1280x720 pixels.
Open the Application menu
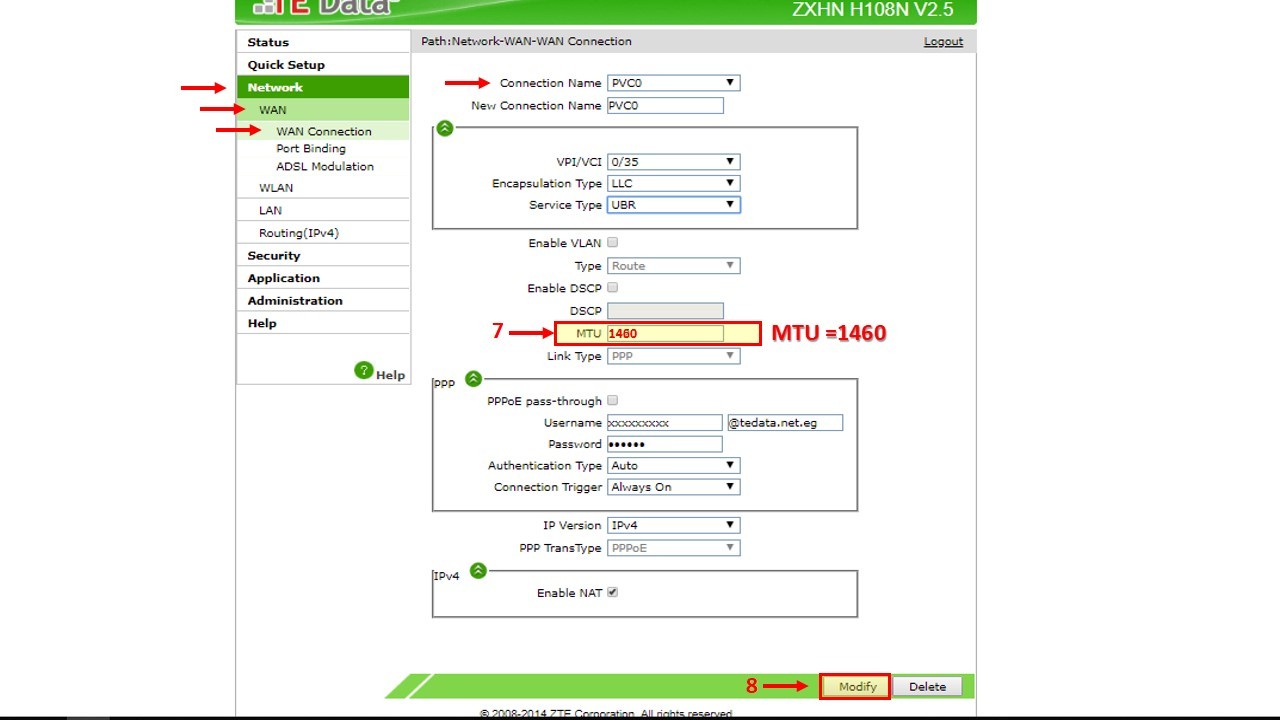(323, 278)
